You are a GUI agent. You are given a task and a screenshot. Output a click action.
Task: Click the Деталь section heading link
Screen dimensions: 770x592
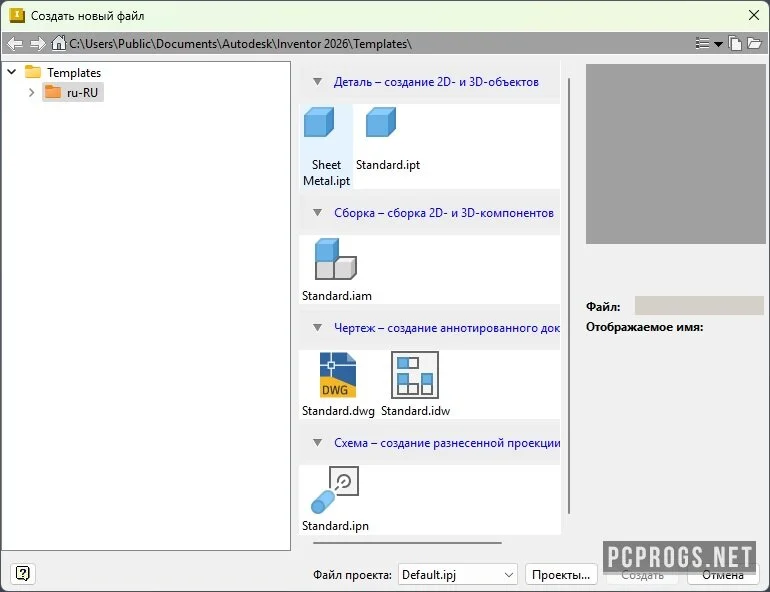(x=436, y=82)
